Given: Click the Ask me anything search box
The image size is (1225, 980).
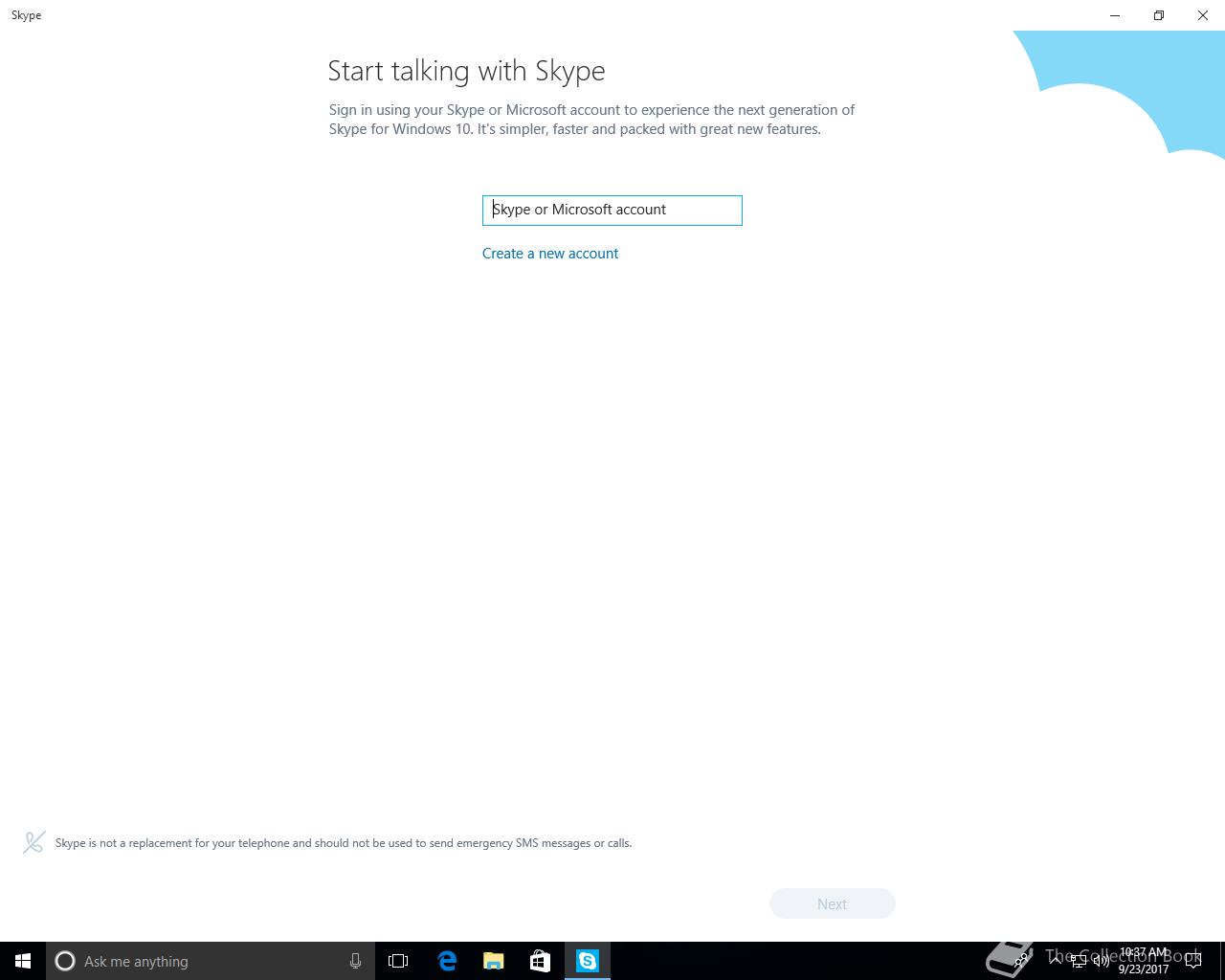Looking at the screenshot, I should [210, 961].
